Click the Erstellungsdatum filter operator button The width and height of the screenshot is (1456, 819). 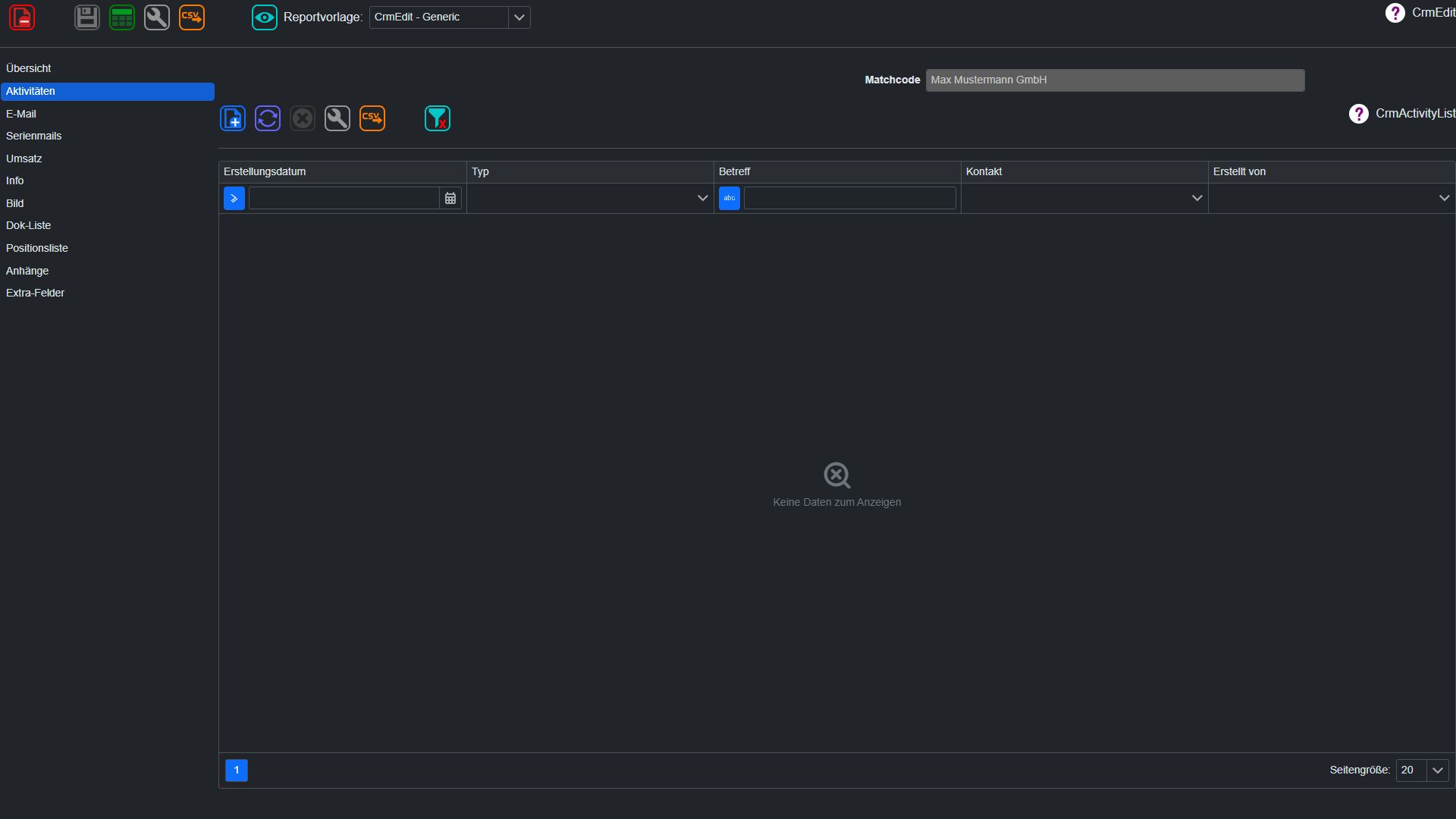[x=234, y=199]
